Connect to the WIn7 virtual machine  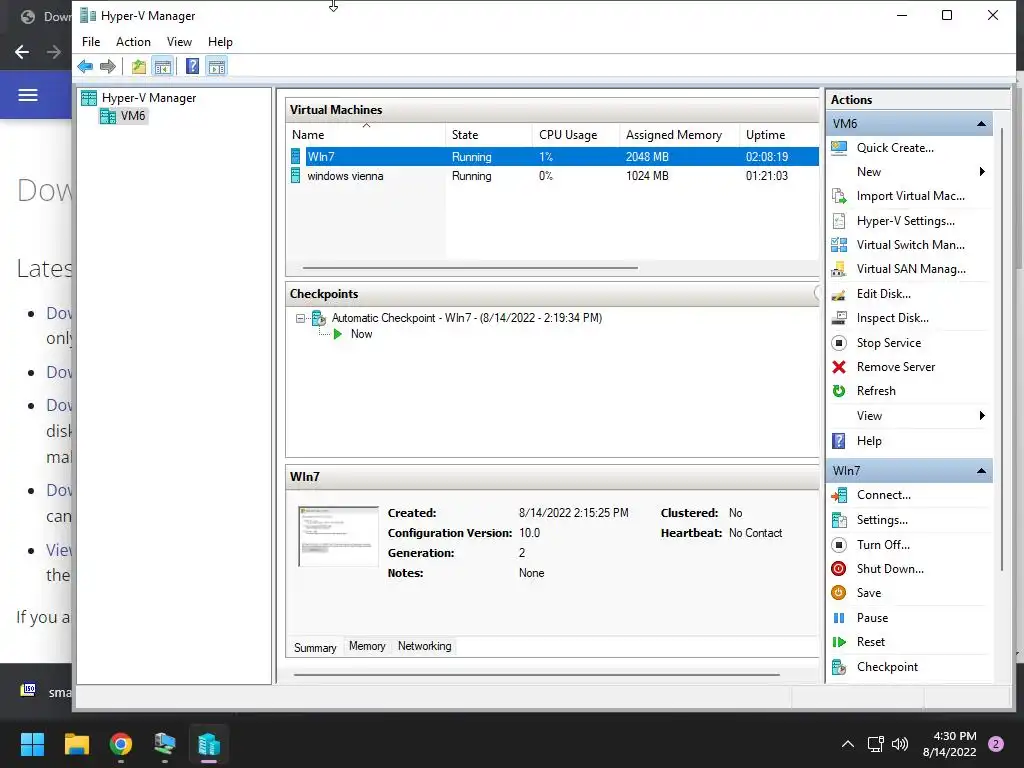pos(883,495)
